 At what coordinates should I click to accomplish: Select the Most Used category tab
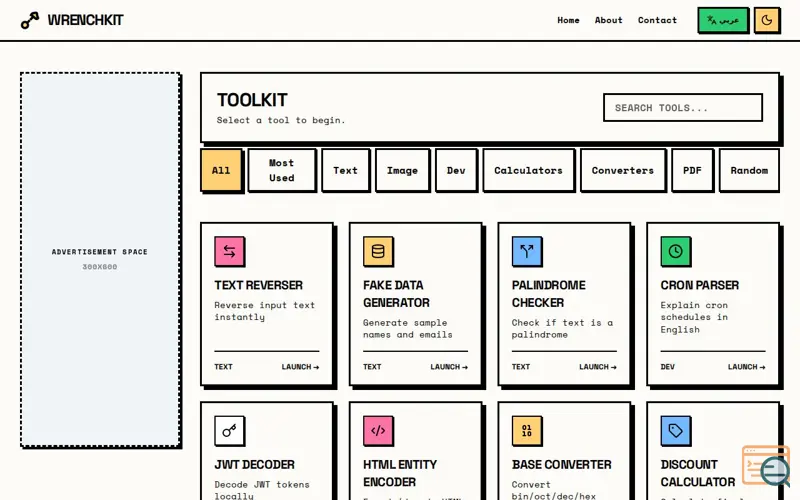(282, 170)
